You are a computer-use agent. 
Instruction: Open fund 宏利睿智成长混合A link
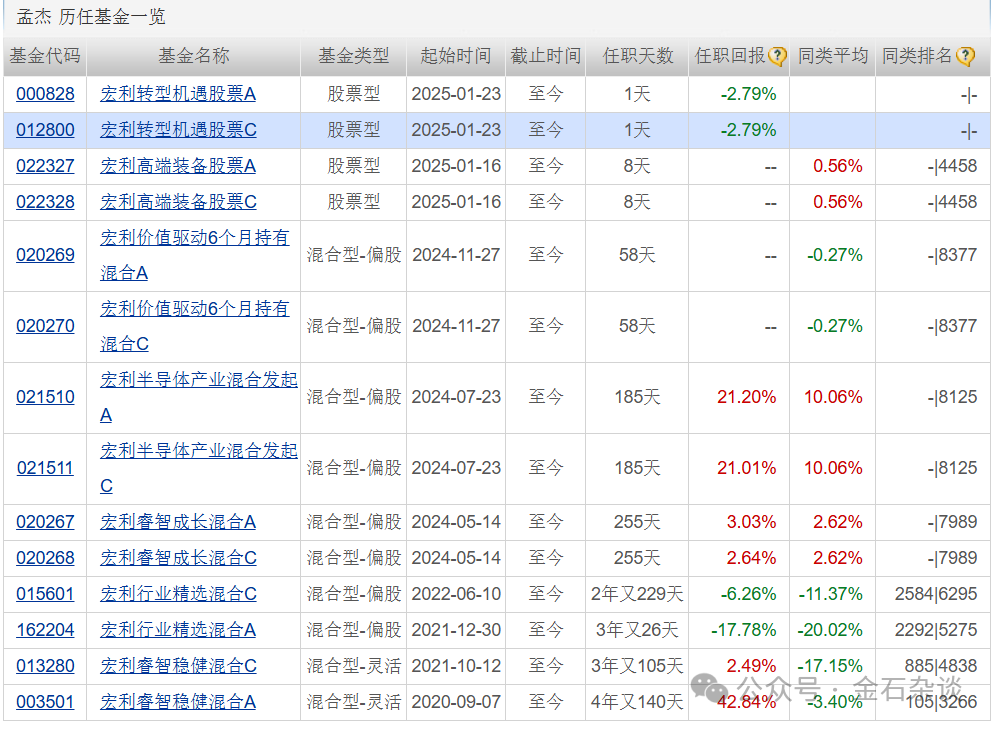pos(178,522)
